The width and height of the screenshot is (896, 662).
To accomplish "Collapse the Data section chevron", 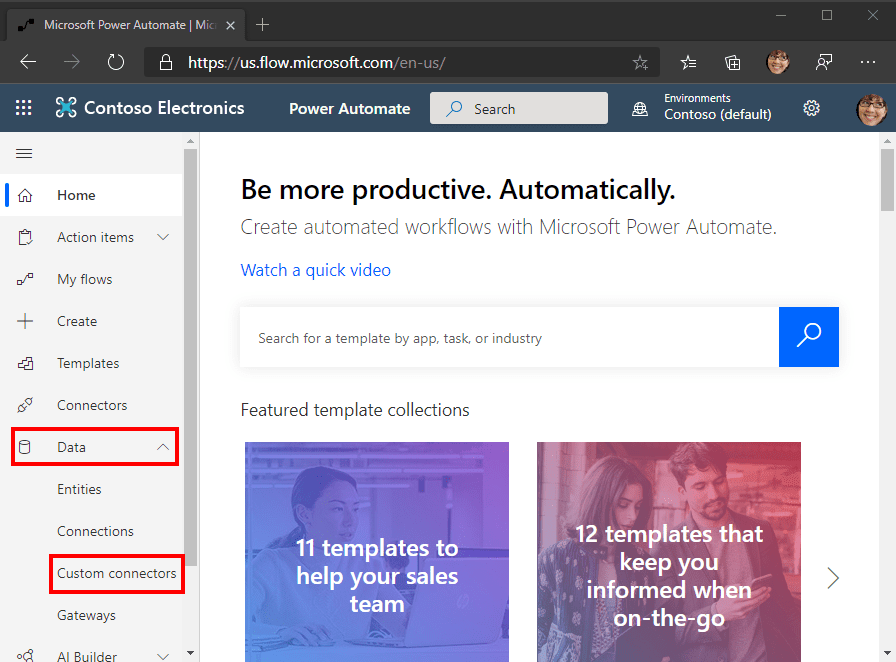I will click(163, 447).
